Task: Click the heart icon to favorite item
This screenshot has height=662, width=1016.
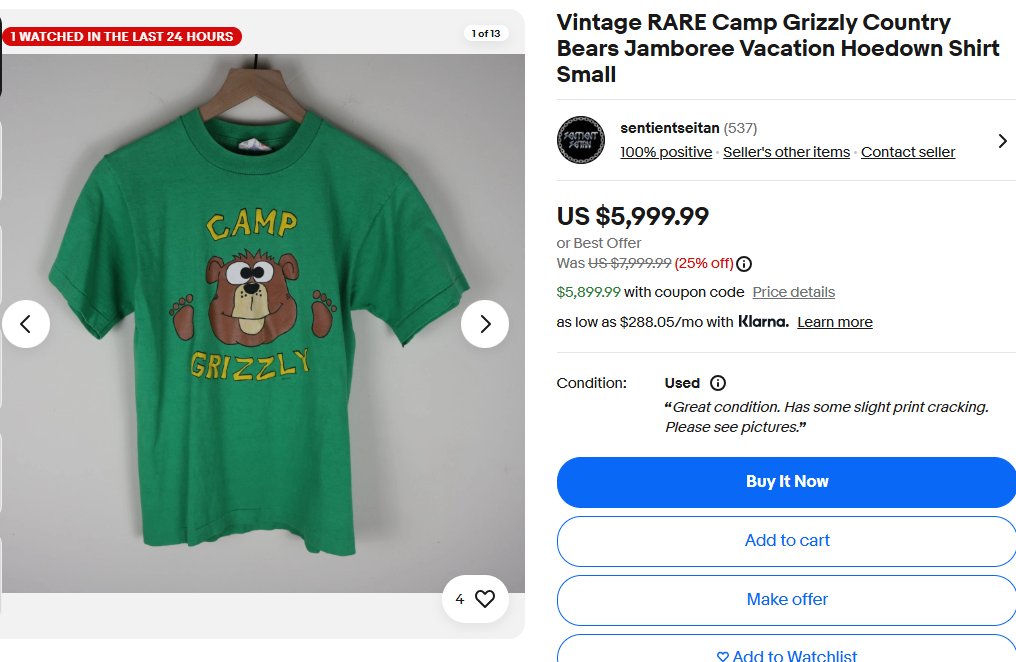Action: point(485,599)
